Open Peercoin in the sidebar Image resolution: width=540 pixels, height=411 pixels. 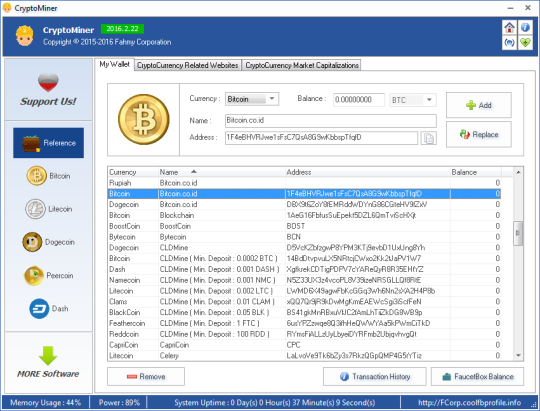click(x=49, y=276)
